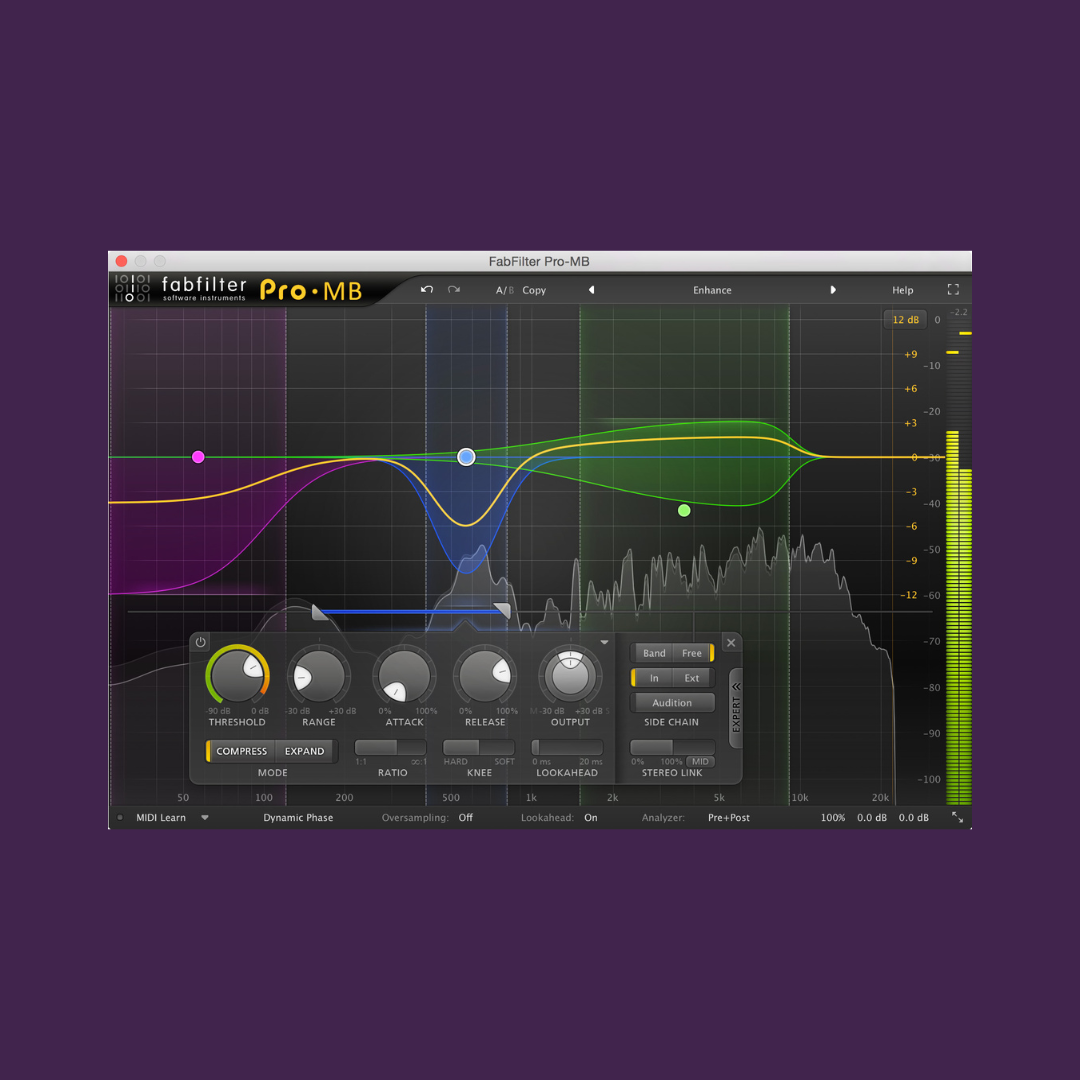Click the RATIO slider
Viewport: 1080px width, 1080px height.
pyautogui.click(x=391, y=747)
